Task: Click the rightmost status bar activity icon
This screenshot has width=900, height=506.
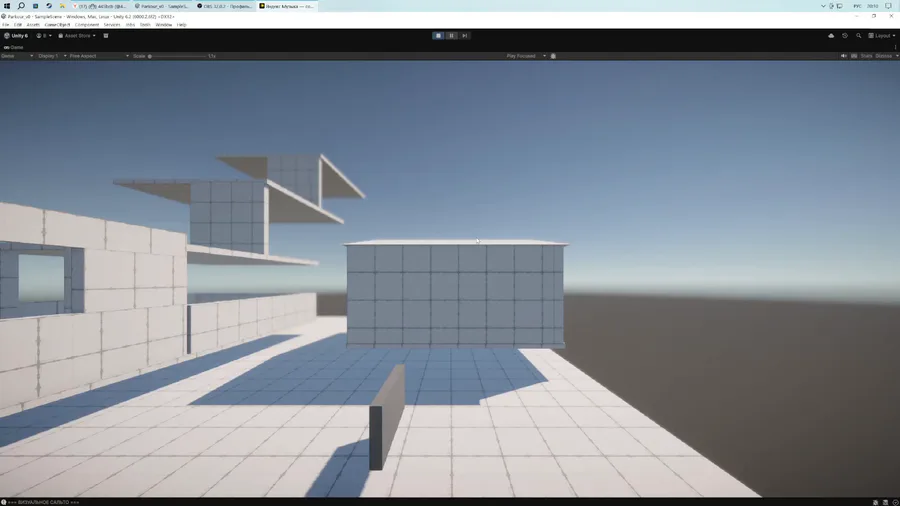Action: tap(895, 502)
